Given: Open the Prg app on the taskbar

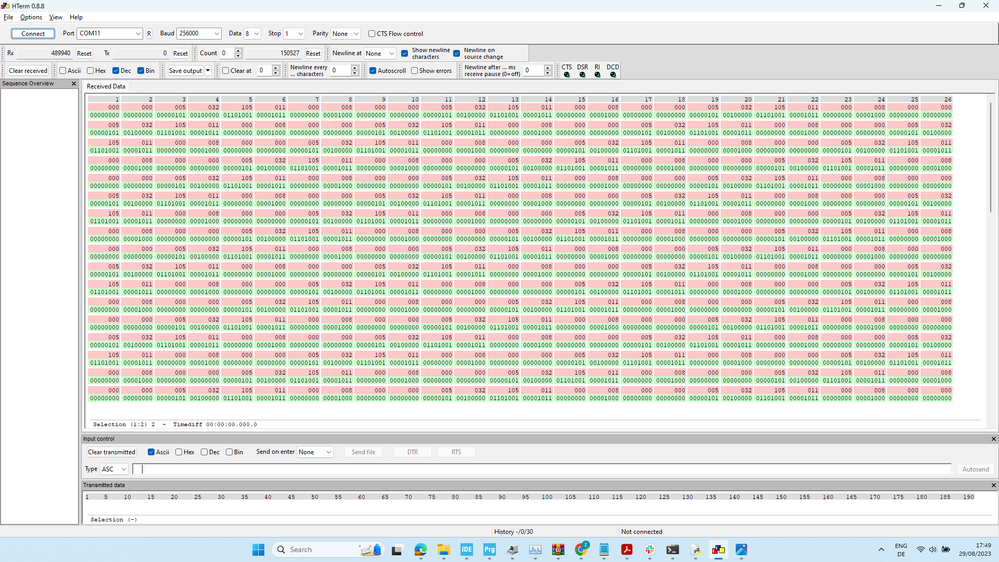Looking at the screenshot, I should coord(489,549).
